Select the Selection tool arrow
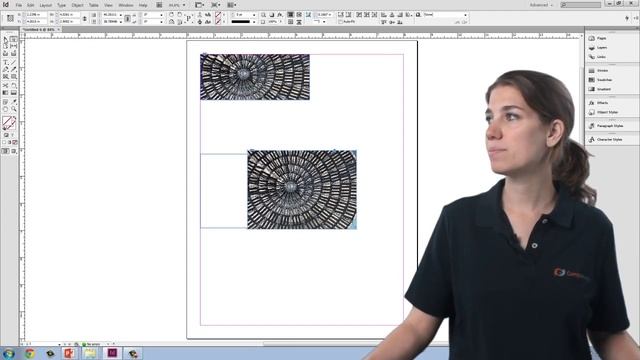The image size is (640, 360). tap(5, 39)
